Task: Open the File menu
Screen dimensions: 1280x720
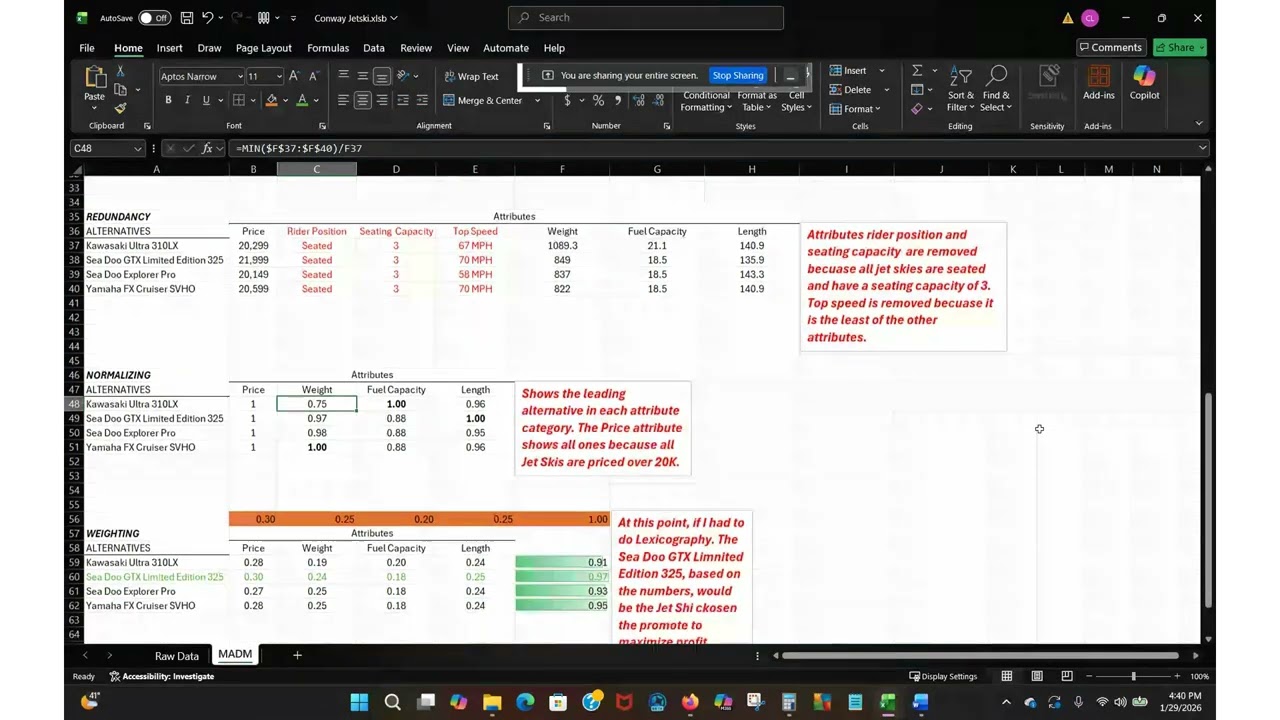Action: 87,48
